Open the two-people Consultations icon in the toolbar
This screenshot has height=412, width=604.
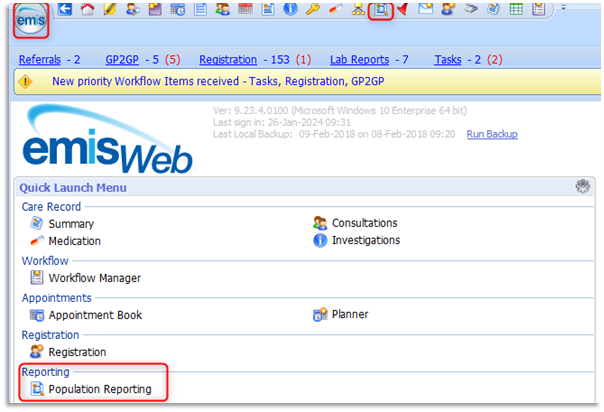tap(223, 9)
